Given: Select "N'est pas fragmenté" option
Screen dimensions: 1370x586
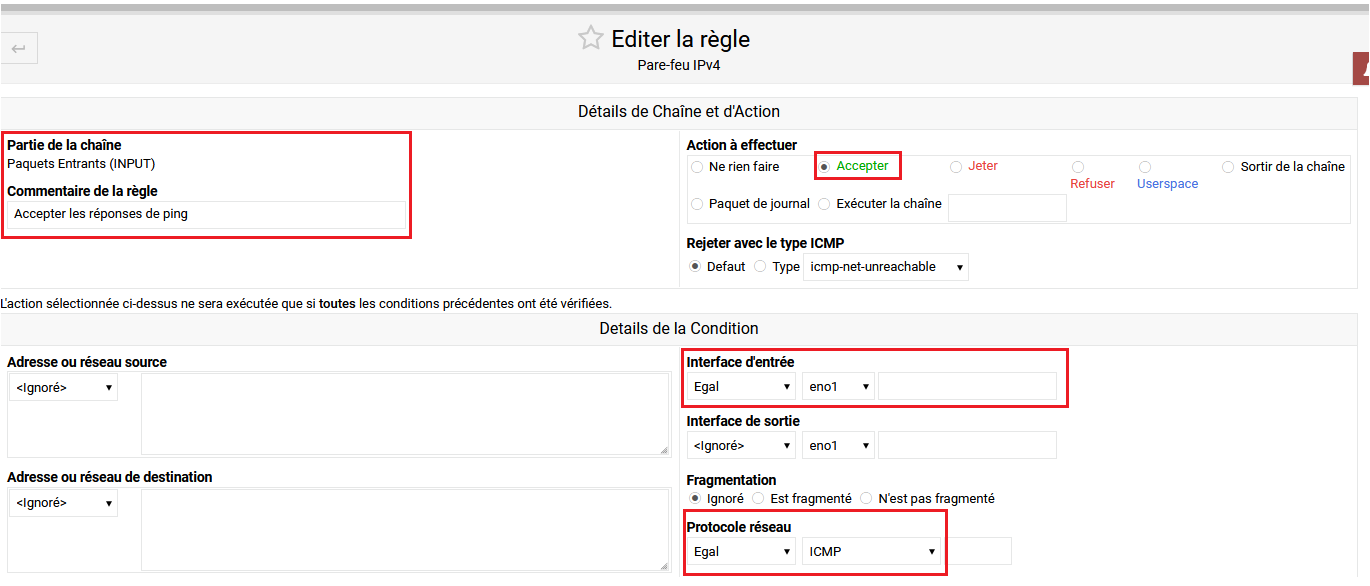Looking at the screenshot, I should tap(866, 497).
